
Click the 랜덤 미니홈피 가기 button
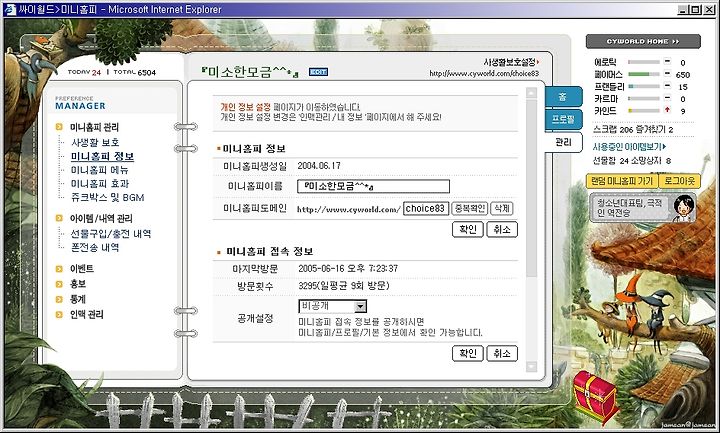click(x=622, y=181)
